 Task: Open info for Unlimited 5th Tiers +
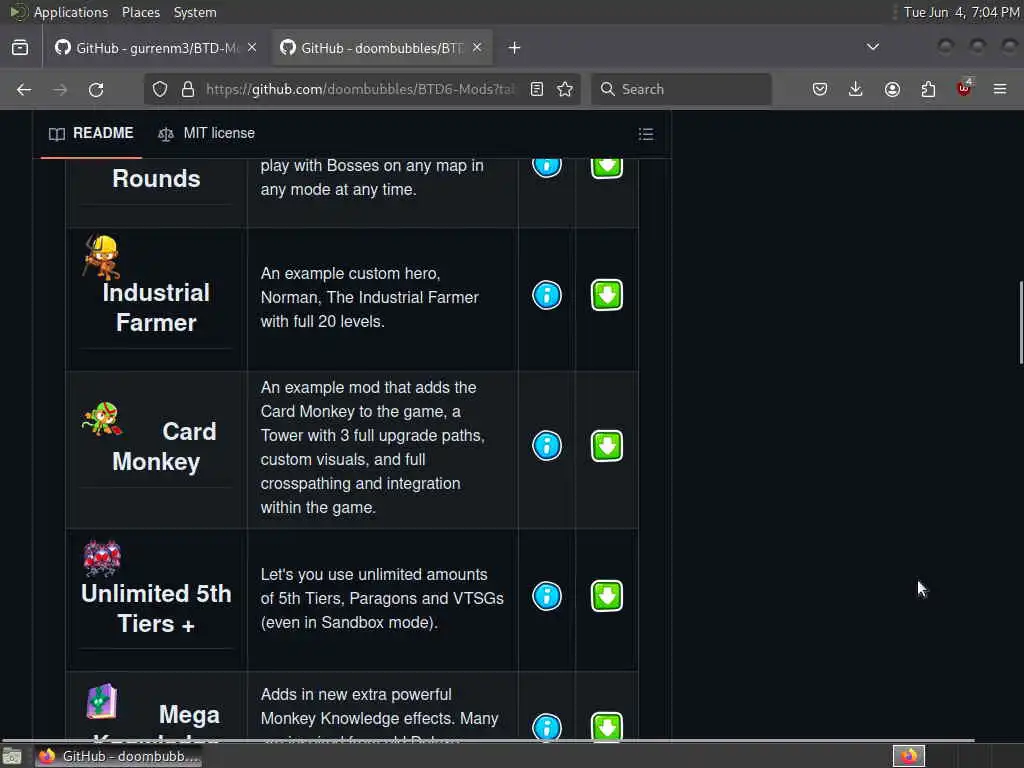pos(547,596)
